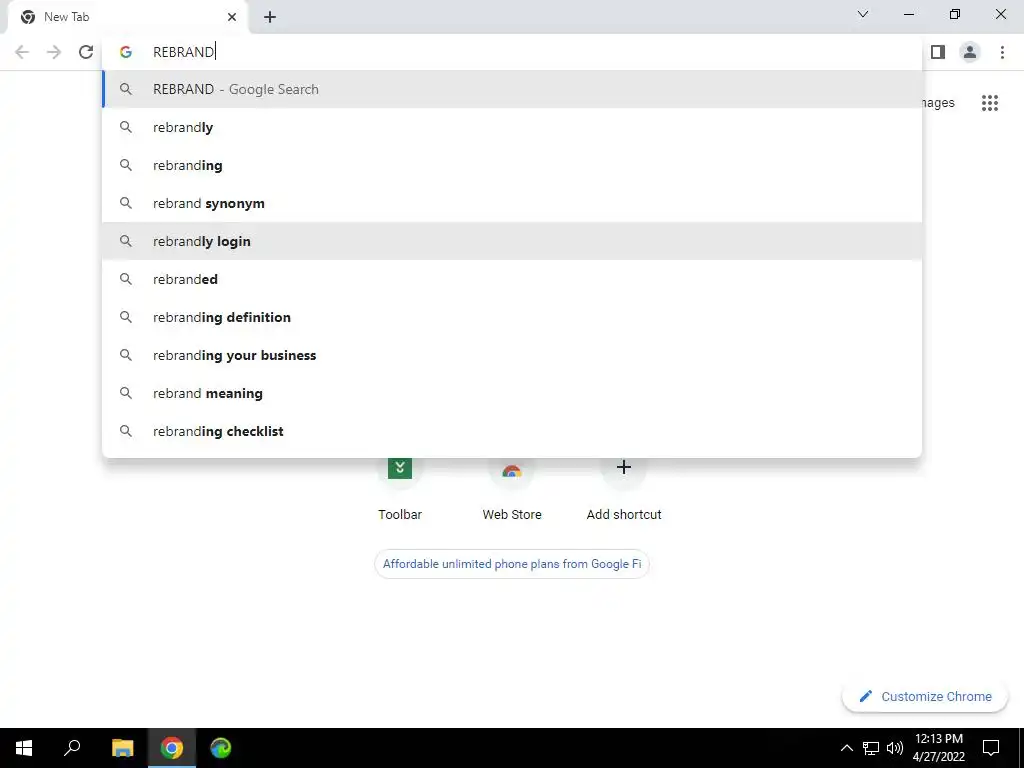Click into the address bar containing REBRAND
The height and width of the screenshot is (768, 1024).
[512, 52]
